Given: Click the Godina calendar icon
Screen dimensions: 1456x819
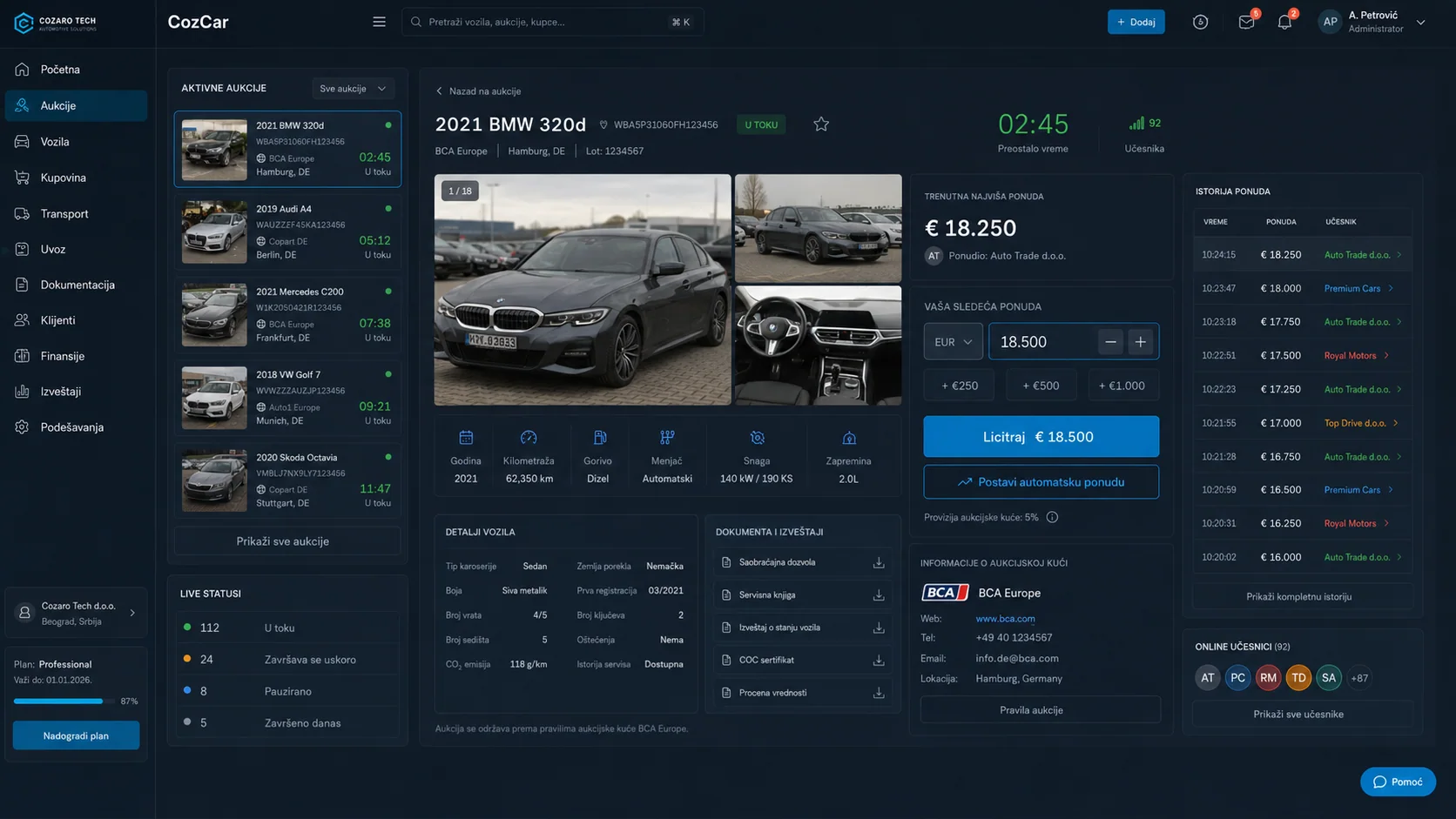Looking at the screenshot, I should 466,438.
